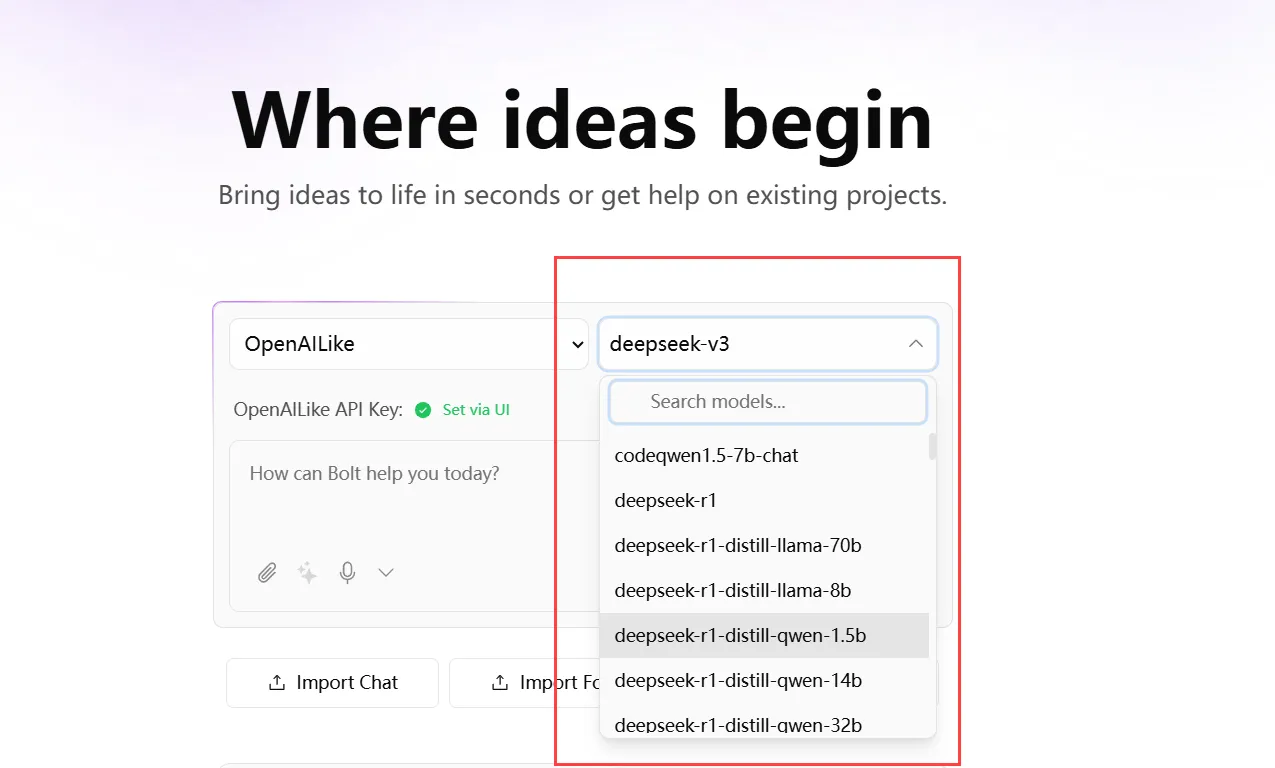1275x768 pixels.
Task: Open the OpenAILike provider dropdown
Action: pos(409,344)
